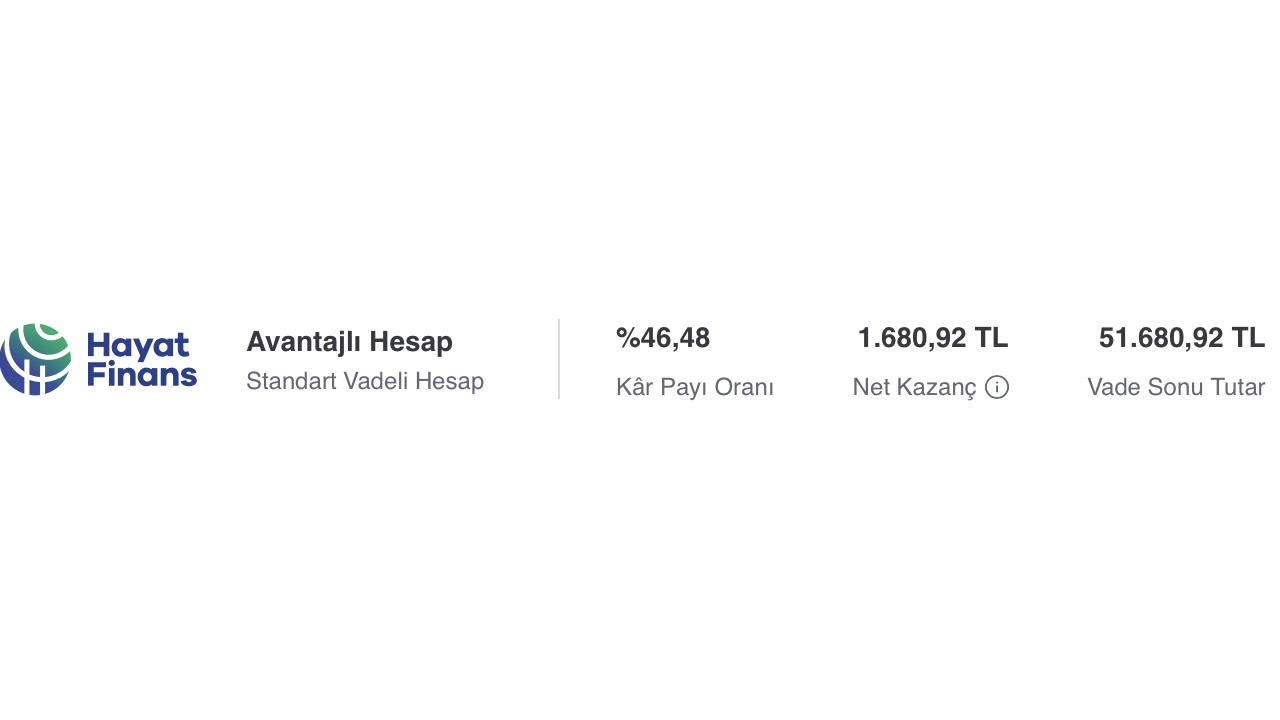Click the word "Oranı" under the rate
The width and height of the screenshot is (1280, 720).
744,387
